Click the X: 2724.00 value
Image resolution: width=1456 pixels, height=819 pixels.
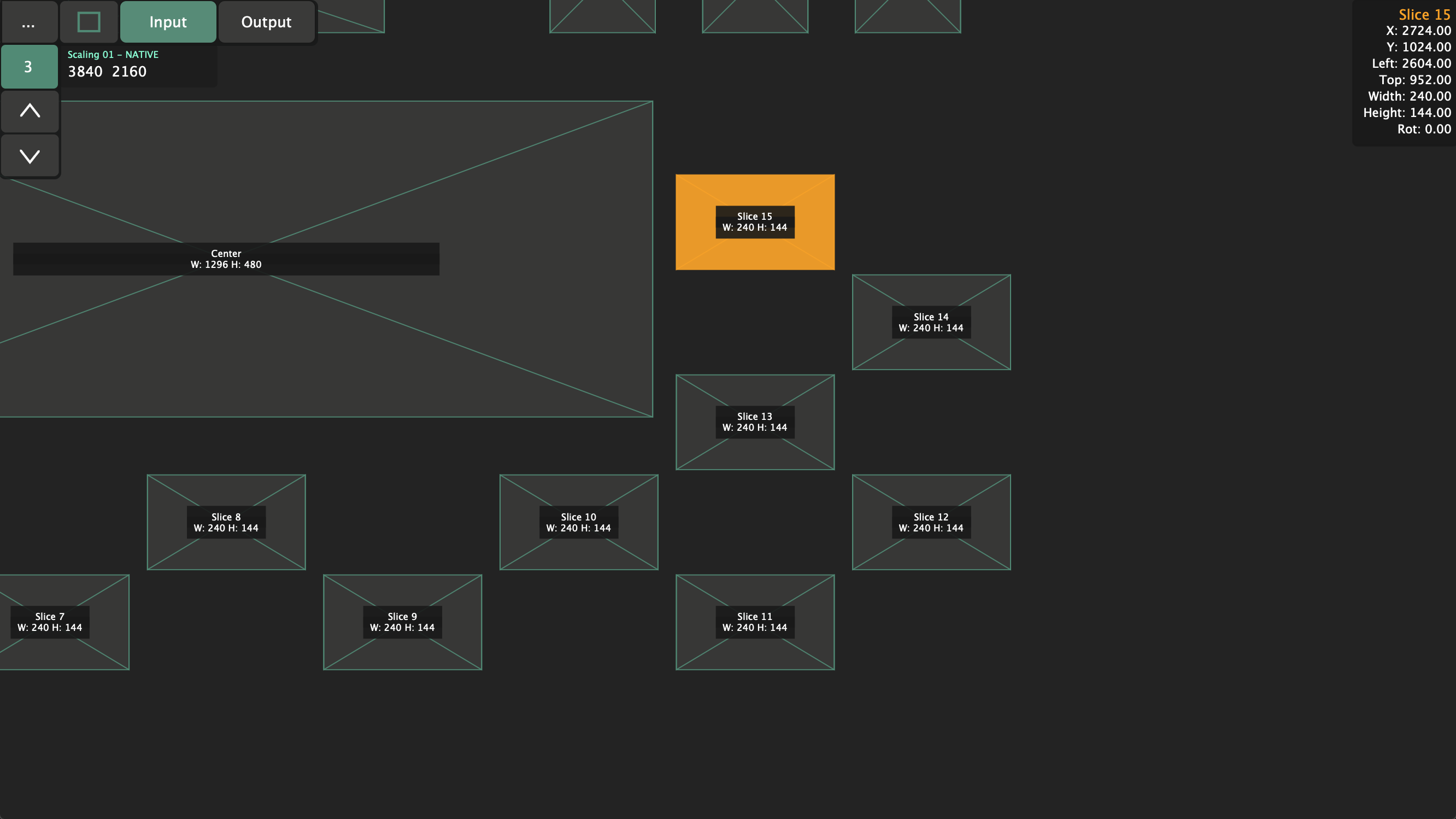[1418, 31]
